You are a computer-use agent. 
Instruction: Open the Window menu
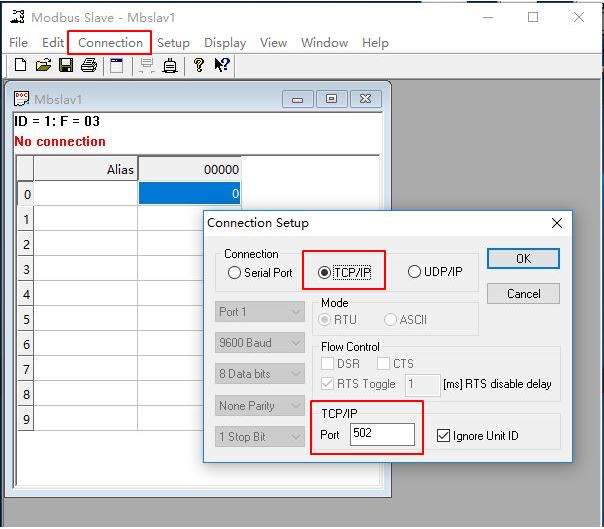point(324,42)
